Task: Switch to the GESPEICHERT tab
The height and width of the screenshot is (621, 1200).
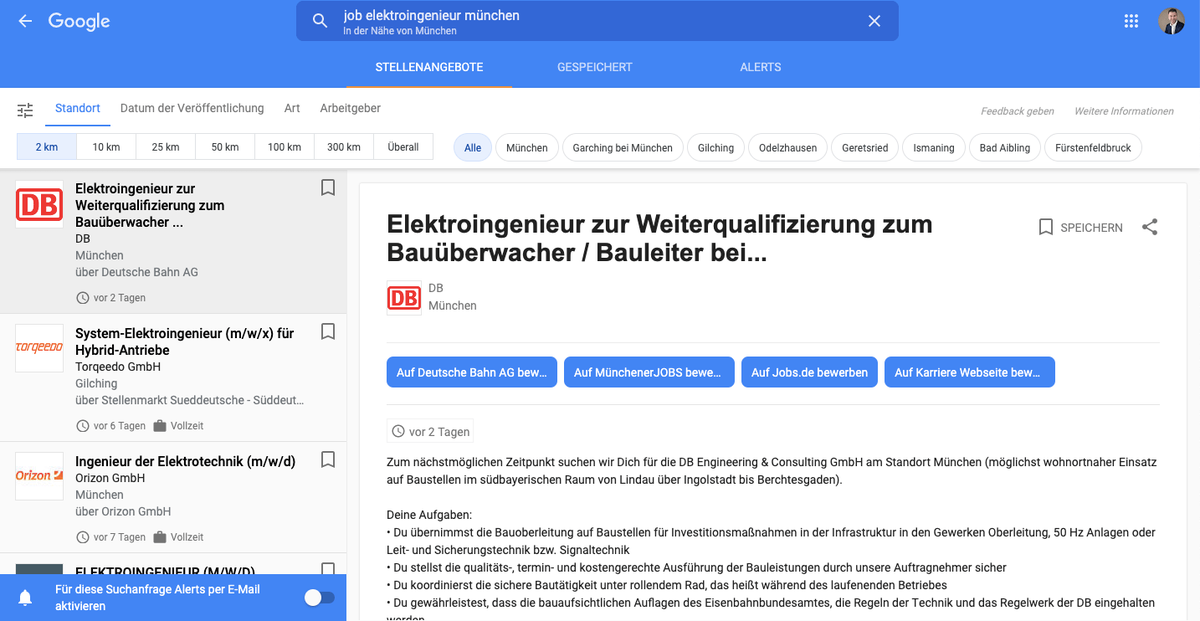Action: coord(595,67)
